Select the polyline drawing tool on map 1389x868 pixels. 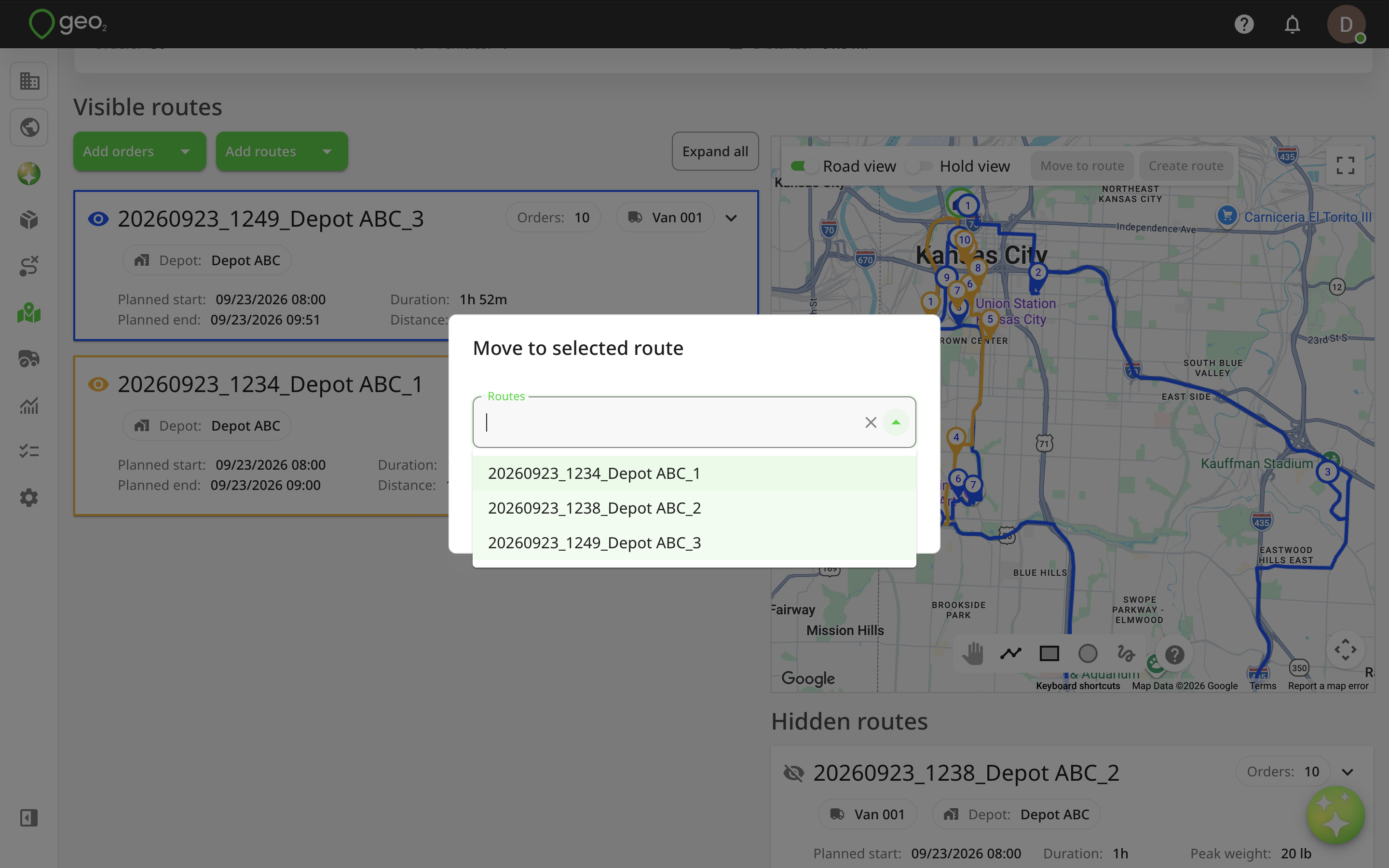(1011, 653)
